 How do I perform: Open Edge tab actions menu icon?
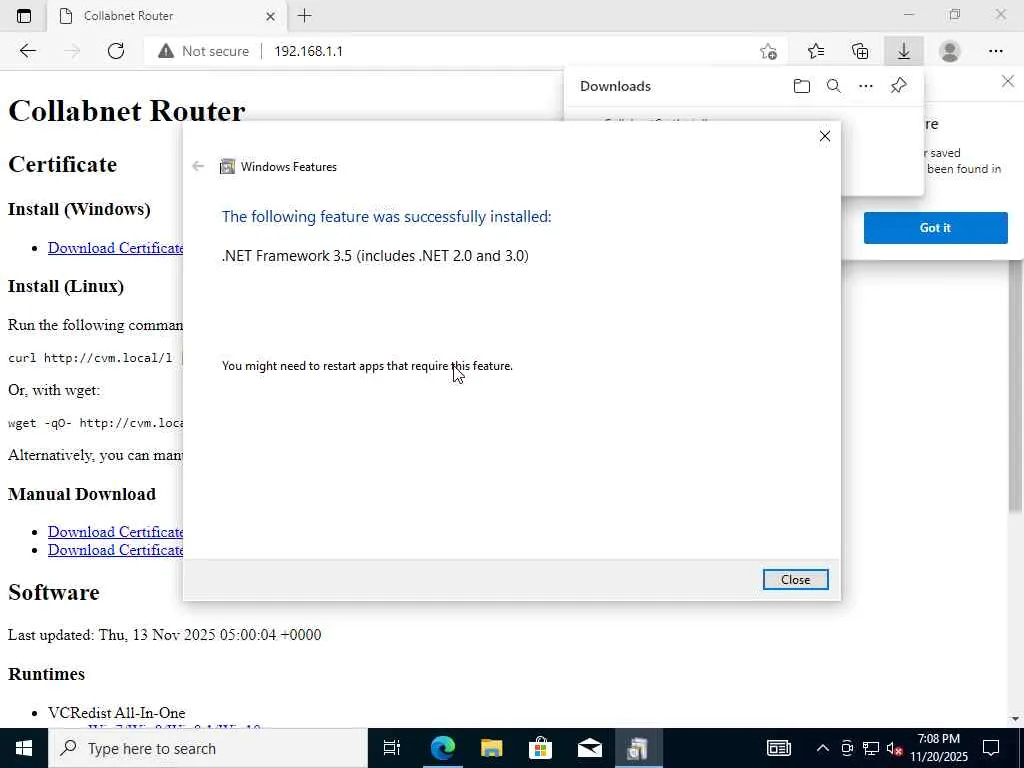click(24, 16)
